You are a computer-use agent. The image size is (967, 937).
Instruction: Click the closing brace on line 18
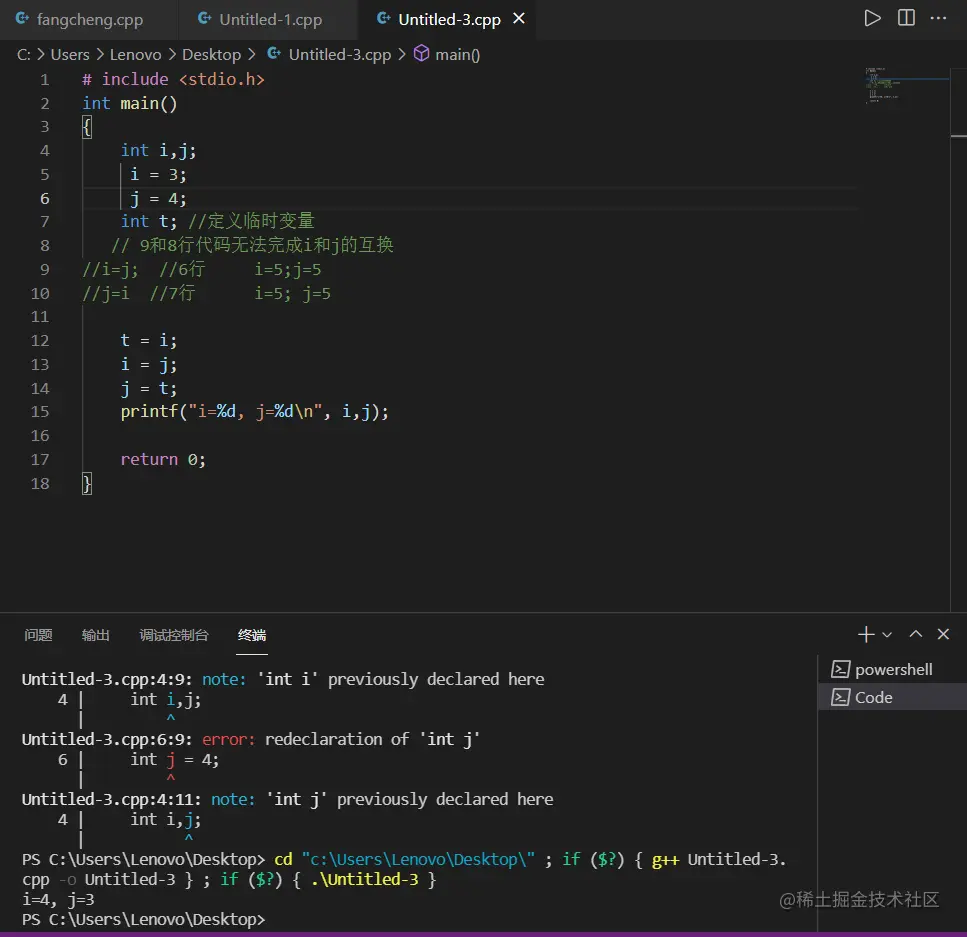coord(87,483)
